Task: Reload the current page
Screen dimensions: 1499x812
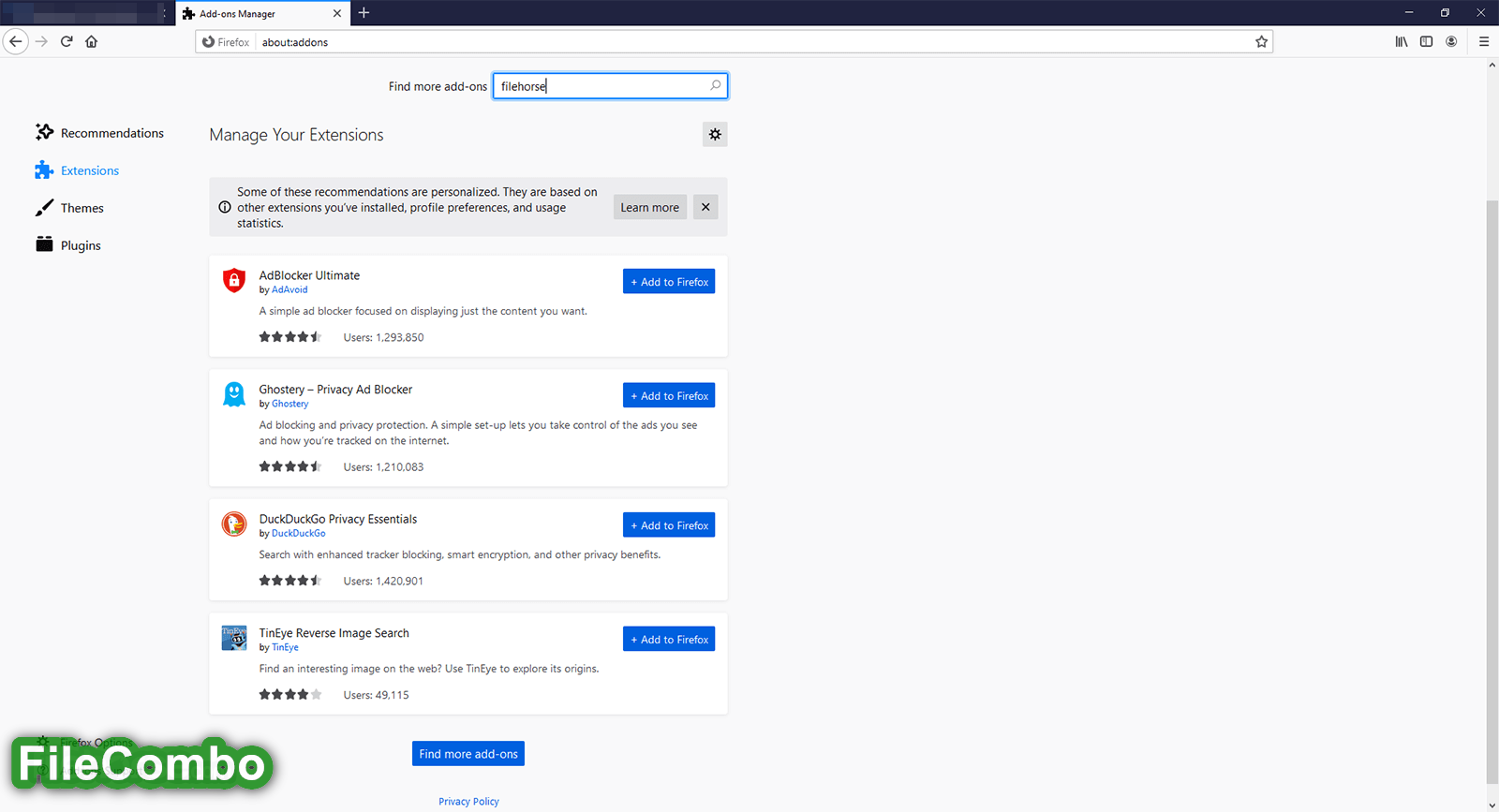Action: tap(67, 41)
